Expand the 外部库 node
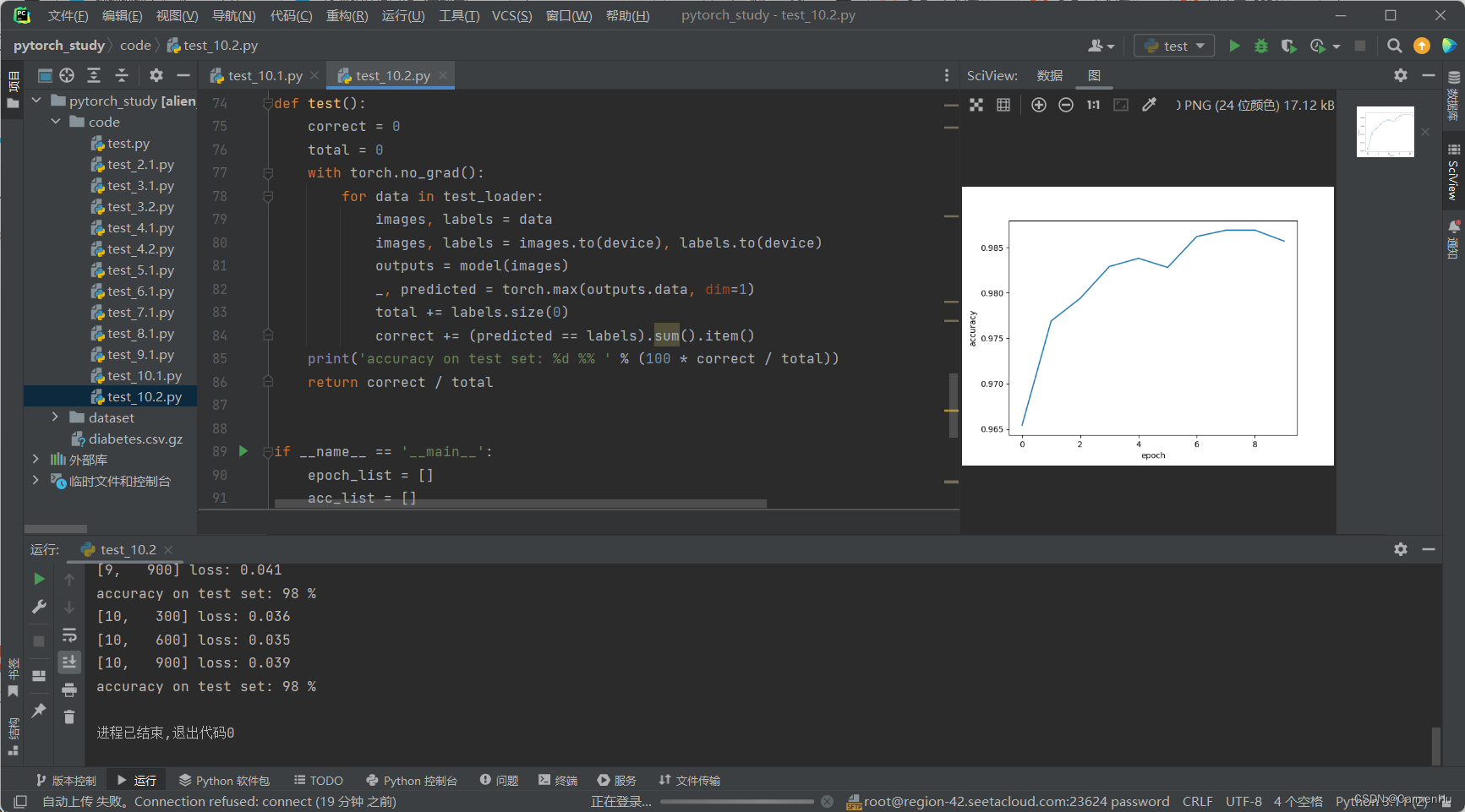The image size is (1465, 812). pyautogui.click(x=36, y=459)
